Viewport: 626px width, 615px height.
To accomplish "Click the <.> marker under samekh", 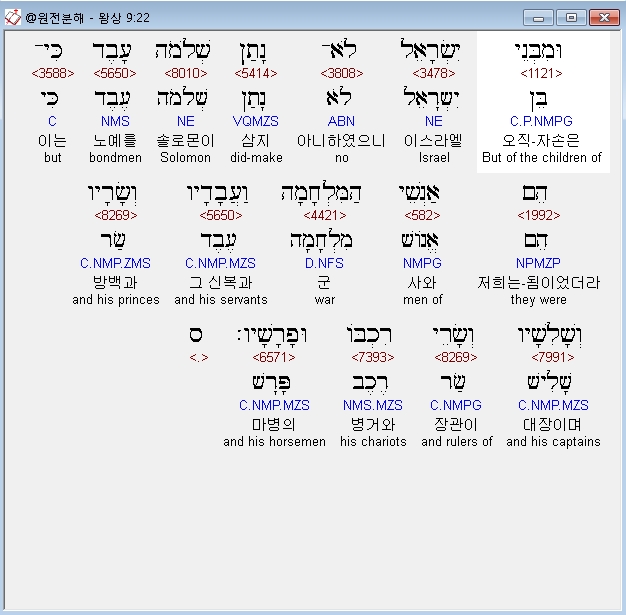I will coord(199,357).
